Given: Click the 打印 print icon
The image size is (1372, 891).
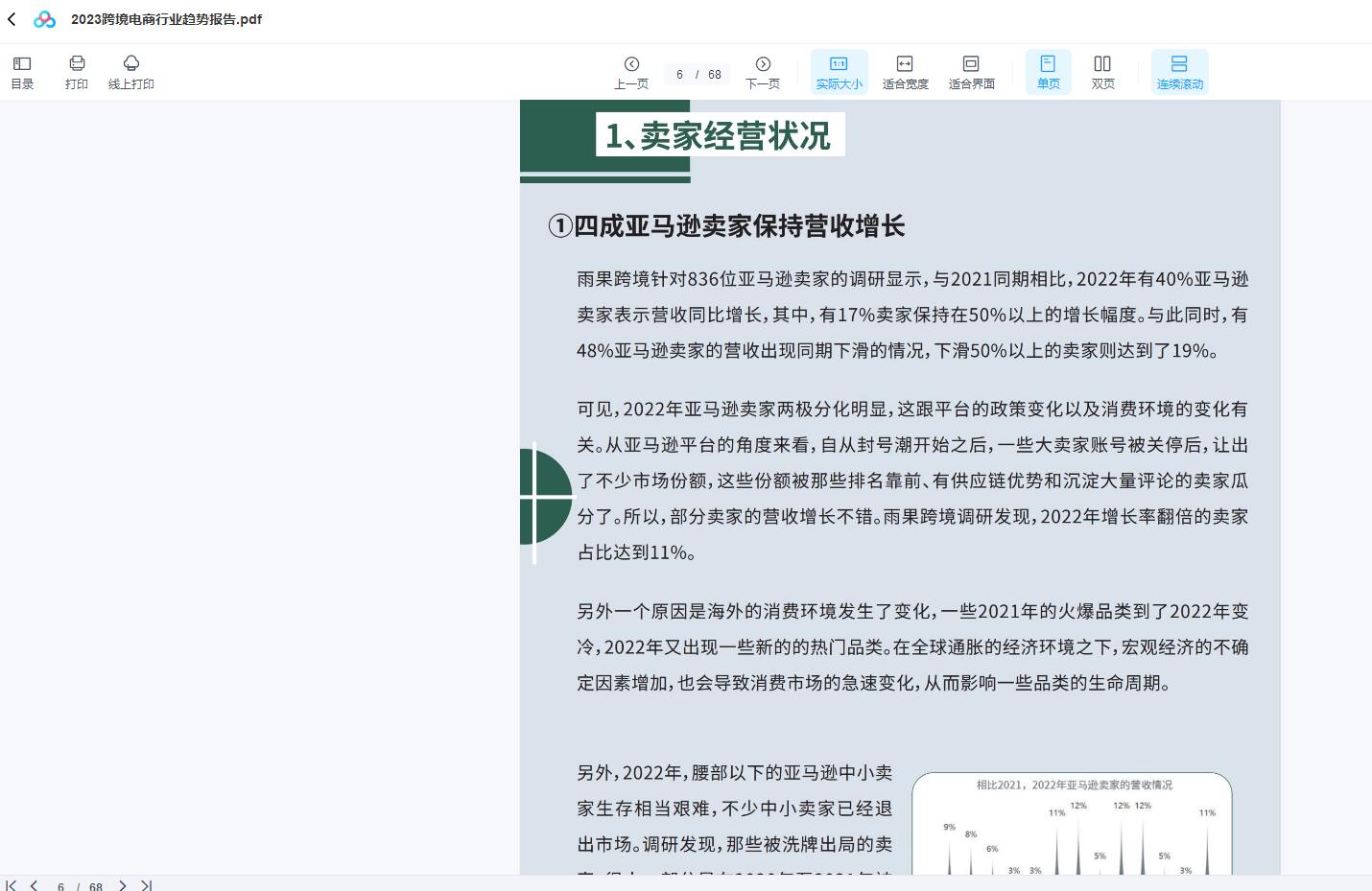Looking at the screenshot, I should pyautogui.click(x=77, y=72).
